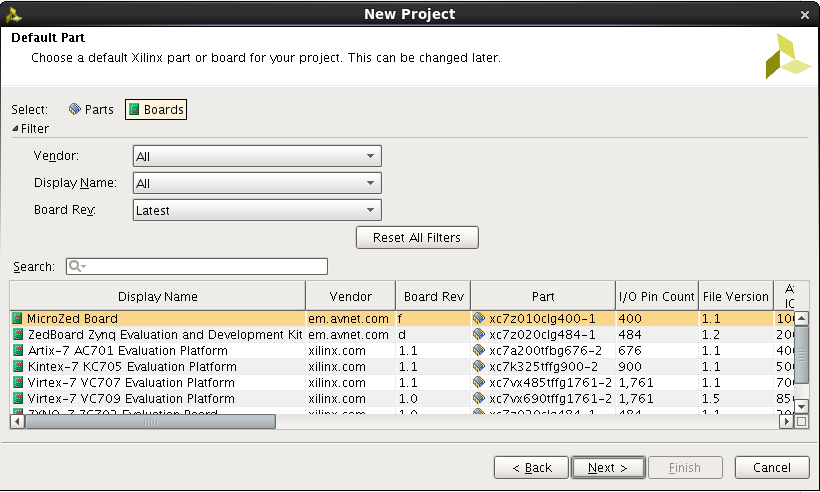Open search options magnifier icon
The height and width of the screenshot is (492, 820).
(x=76, y=266)
